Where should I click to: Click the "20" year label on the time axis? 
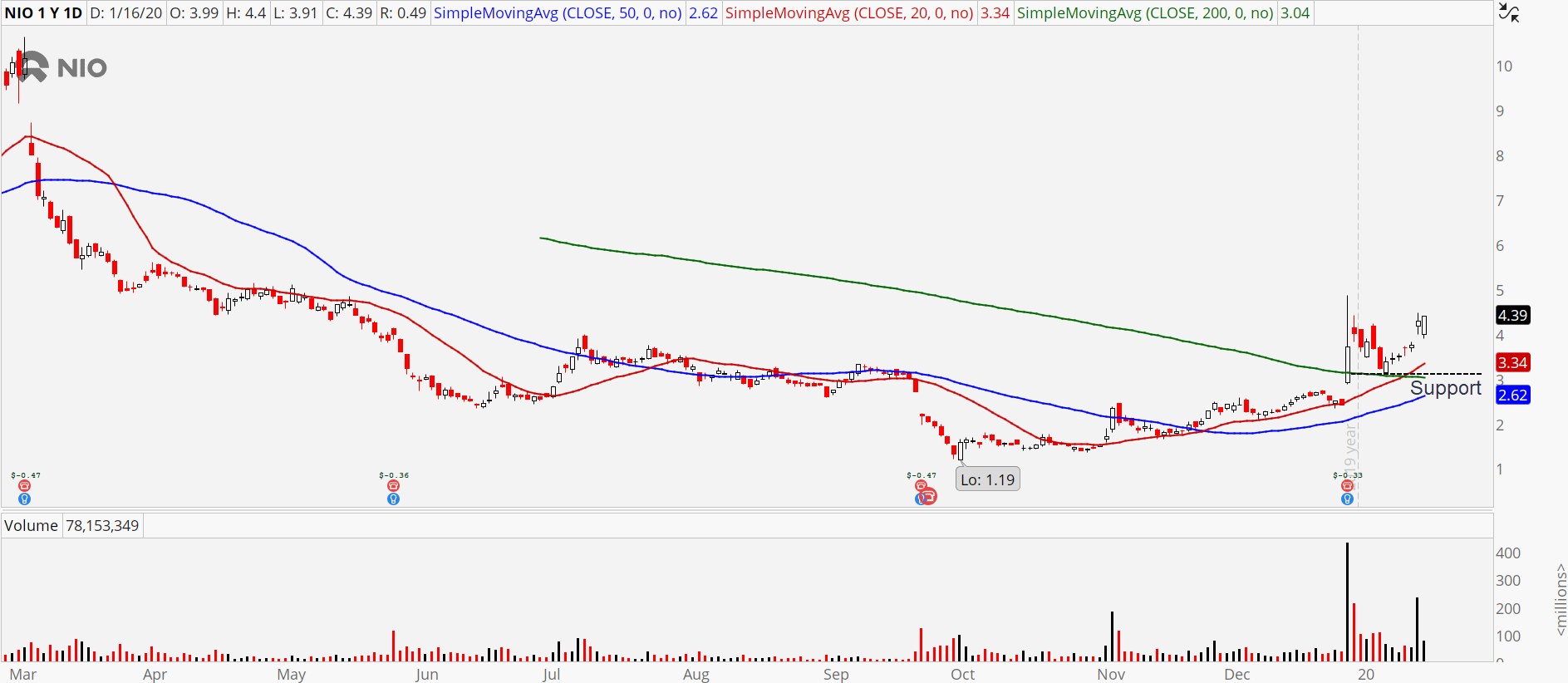tap(1366, 674)
